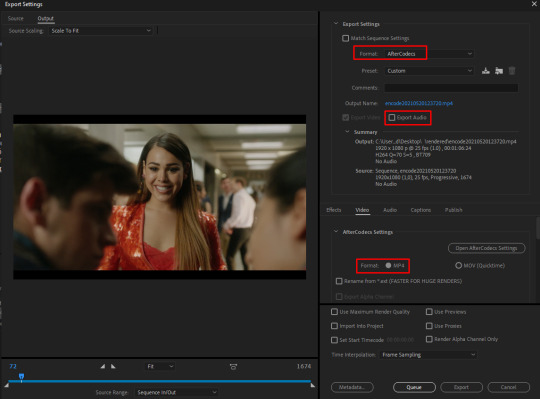Collapse the Summary section

click(x=347, y=132)
